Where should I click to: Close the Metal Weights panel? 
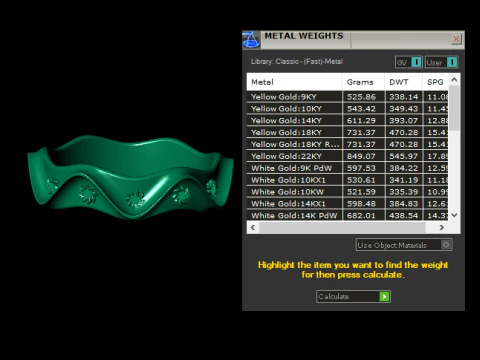coord(456,39)
